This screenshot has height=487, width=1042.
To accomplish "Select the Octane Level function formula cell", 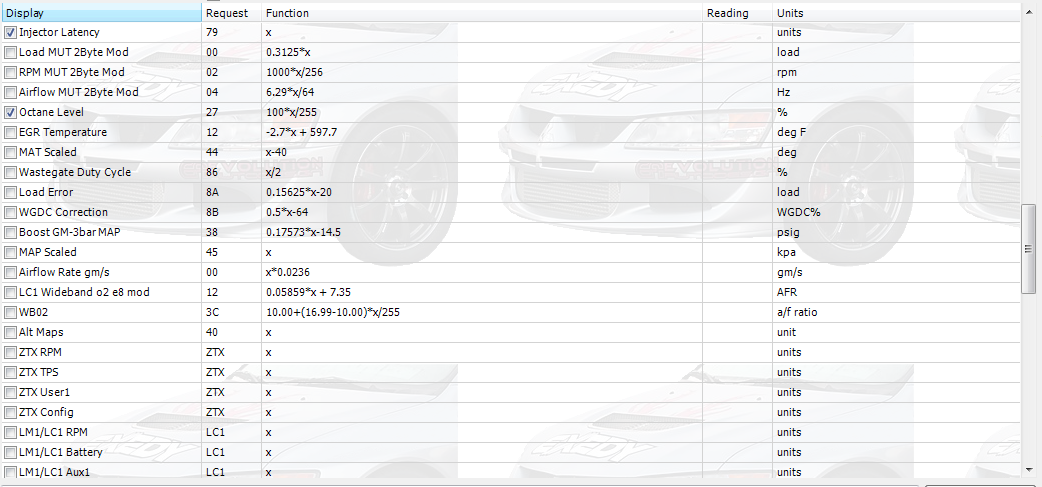I will click(x=480, y=113).
